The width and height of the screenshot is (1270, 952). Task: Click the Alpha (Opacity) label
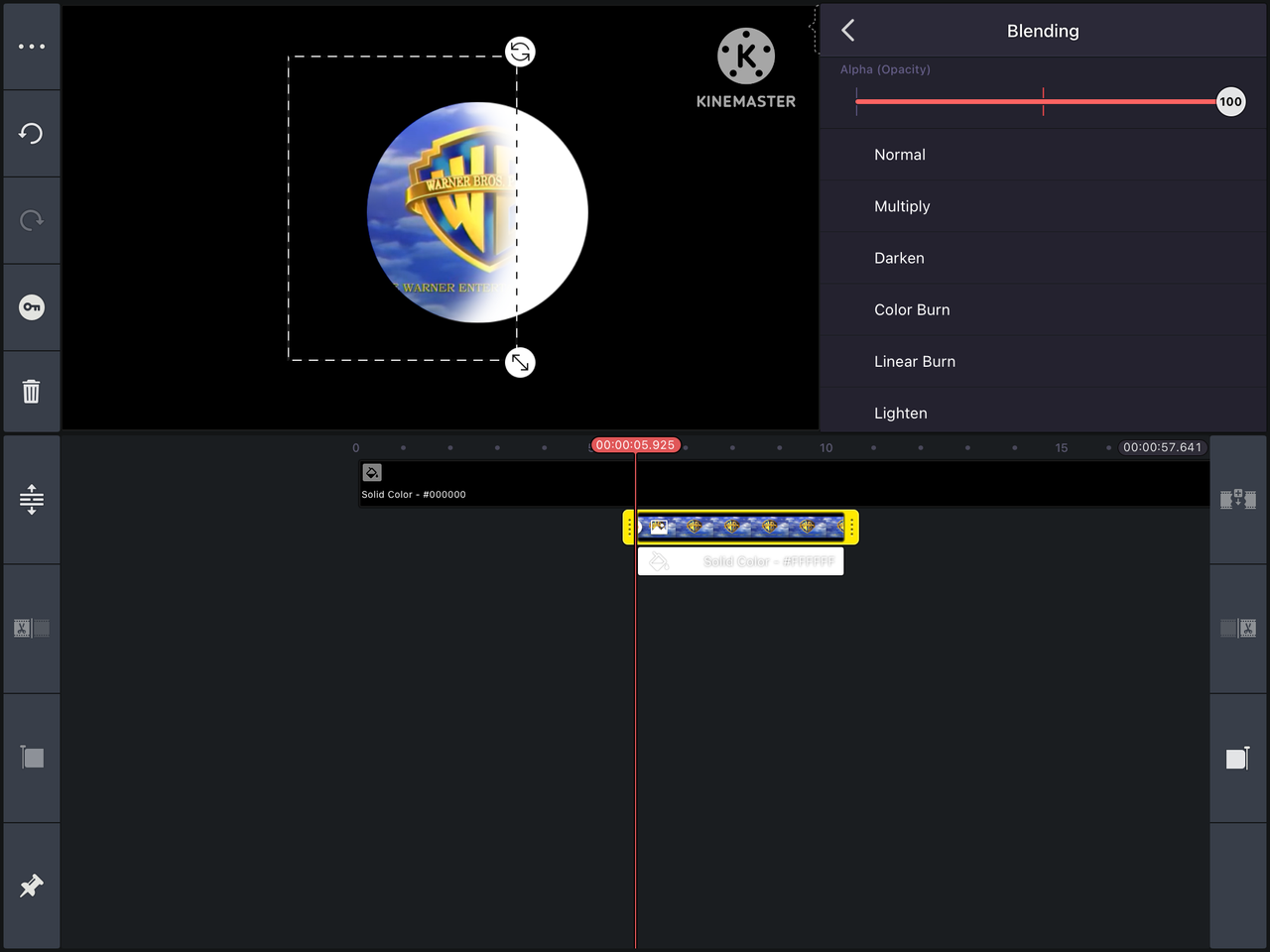885,69
